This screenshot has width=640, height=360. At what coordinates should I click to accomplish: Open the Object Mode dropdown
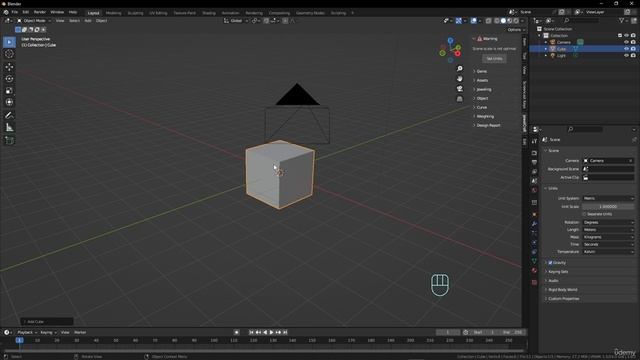pyautogui.click(x=34, y=20)
